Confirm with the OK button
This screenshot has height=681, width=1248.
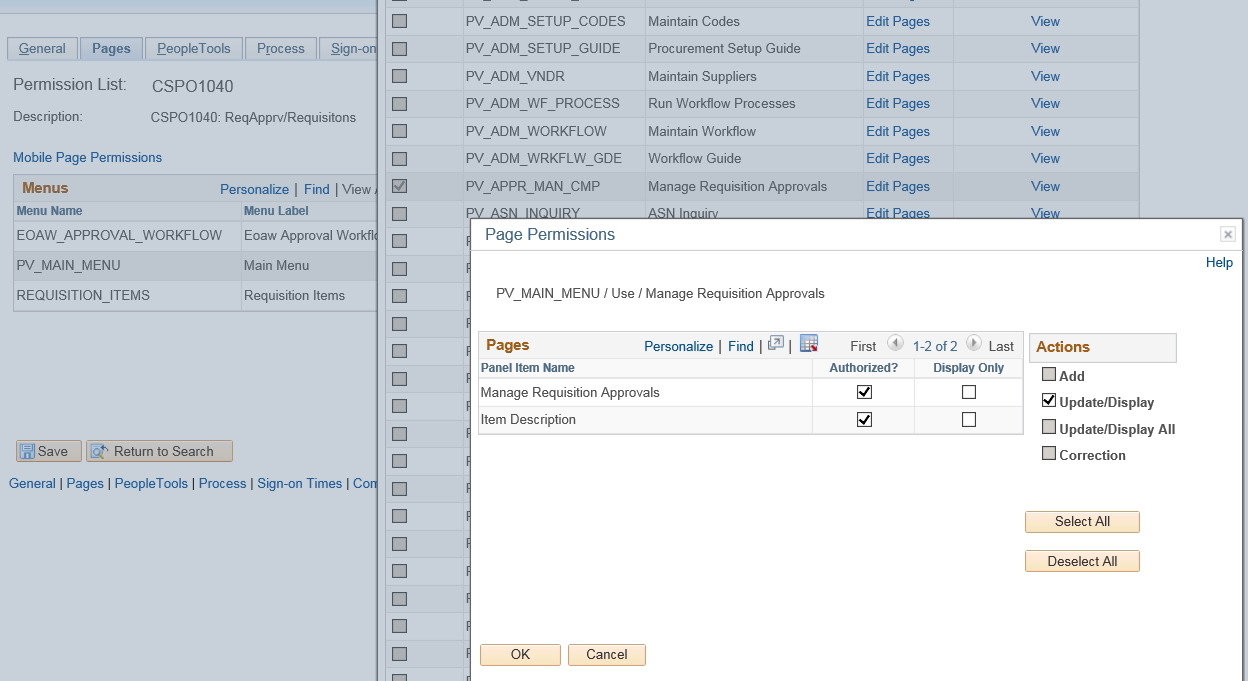point(520,655)
